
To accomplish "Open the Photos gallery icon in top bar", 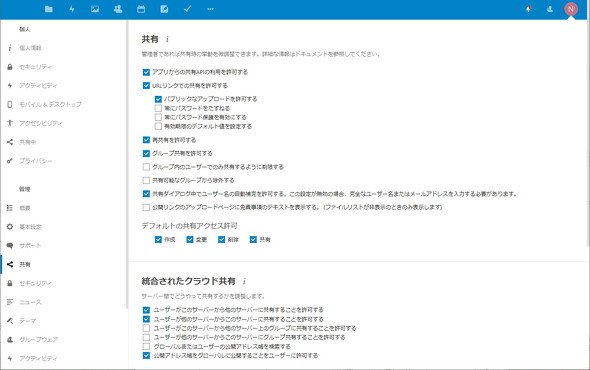I will 95,9.
